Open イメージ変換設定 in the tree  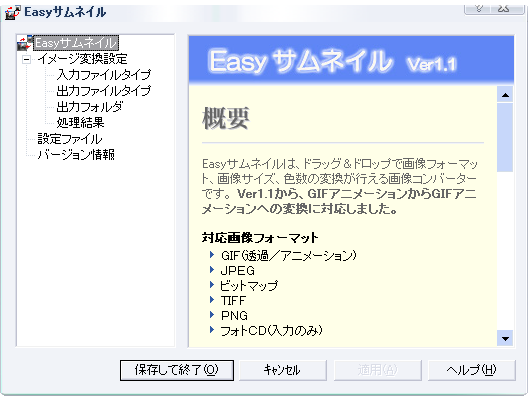pyautogui.click(x=82, y=59)
